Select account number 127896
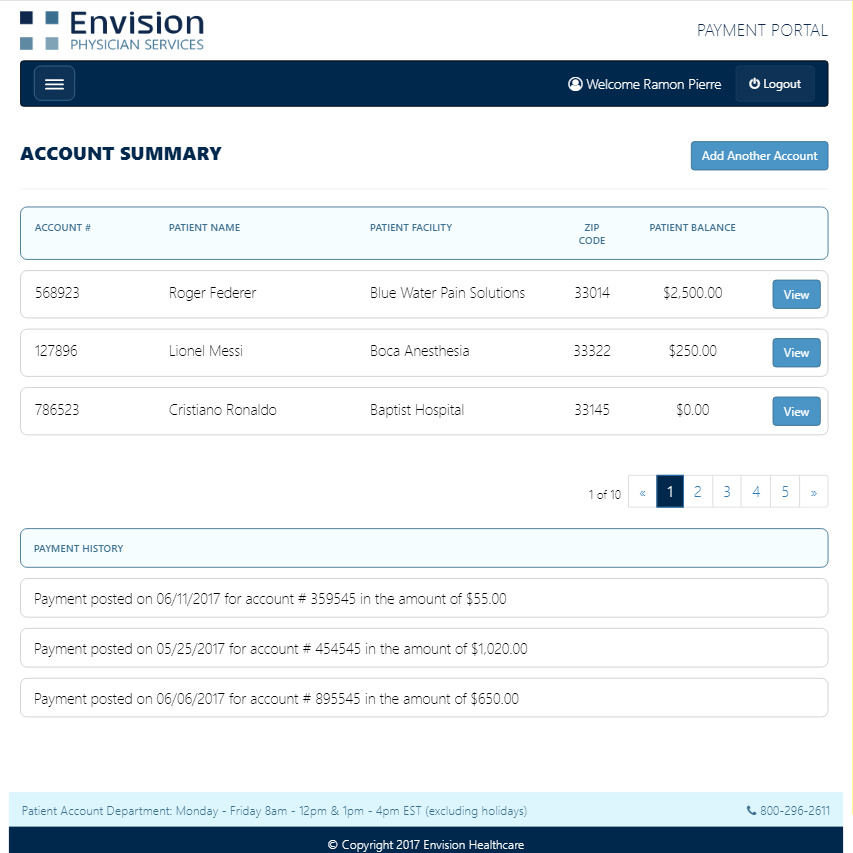 click(x=56, y=351)
